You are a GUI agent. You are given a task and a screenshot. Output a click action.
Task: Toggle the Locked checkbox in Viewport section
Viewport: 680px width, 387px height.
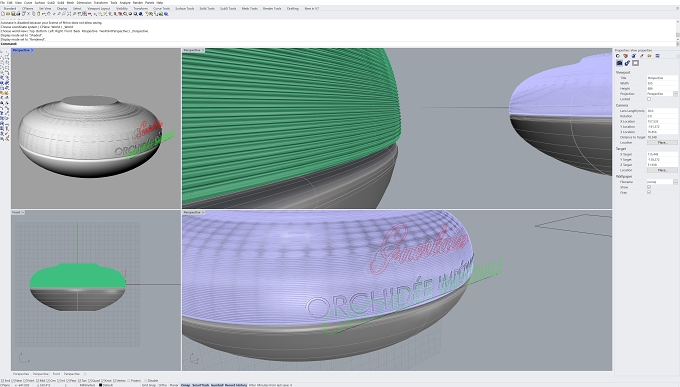click(649, 99)
